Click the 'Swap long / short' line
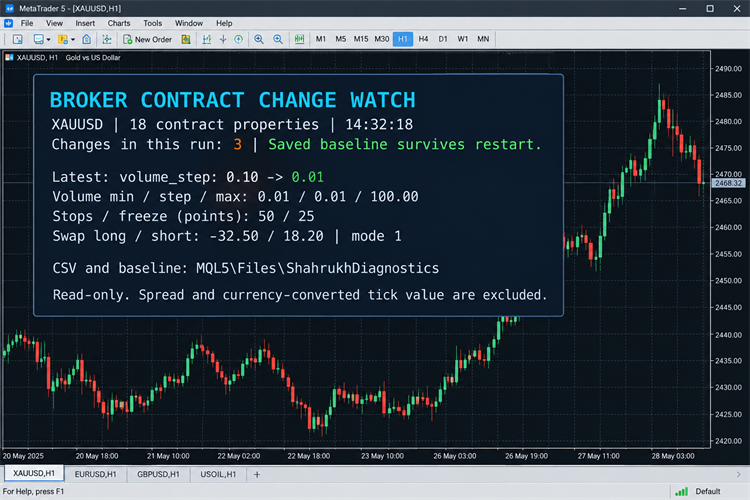The image size is (750, 500). 227,236
